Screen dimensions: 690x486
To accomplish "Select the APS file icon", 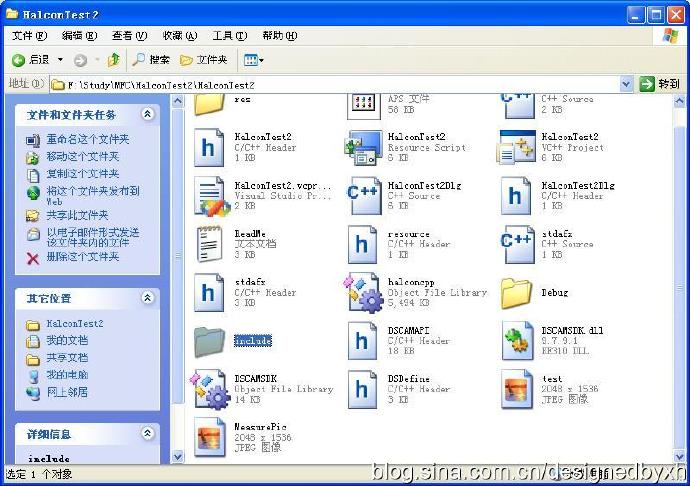I will [x=364, y=106].
